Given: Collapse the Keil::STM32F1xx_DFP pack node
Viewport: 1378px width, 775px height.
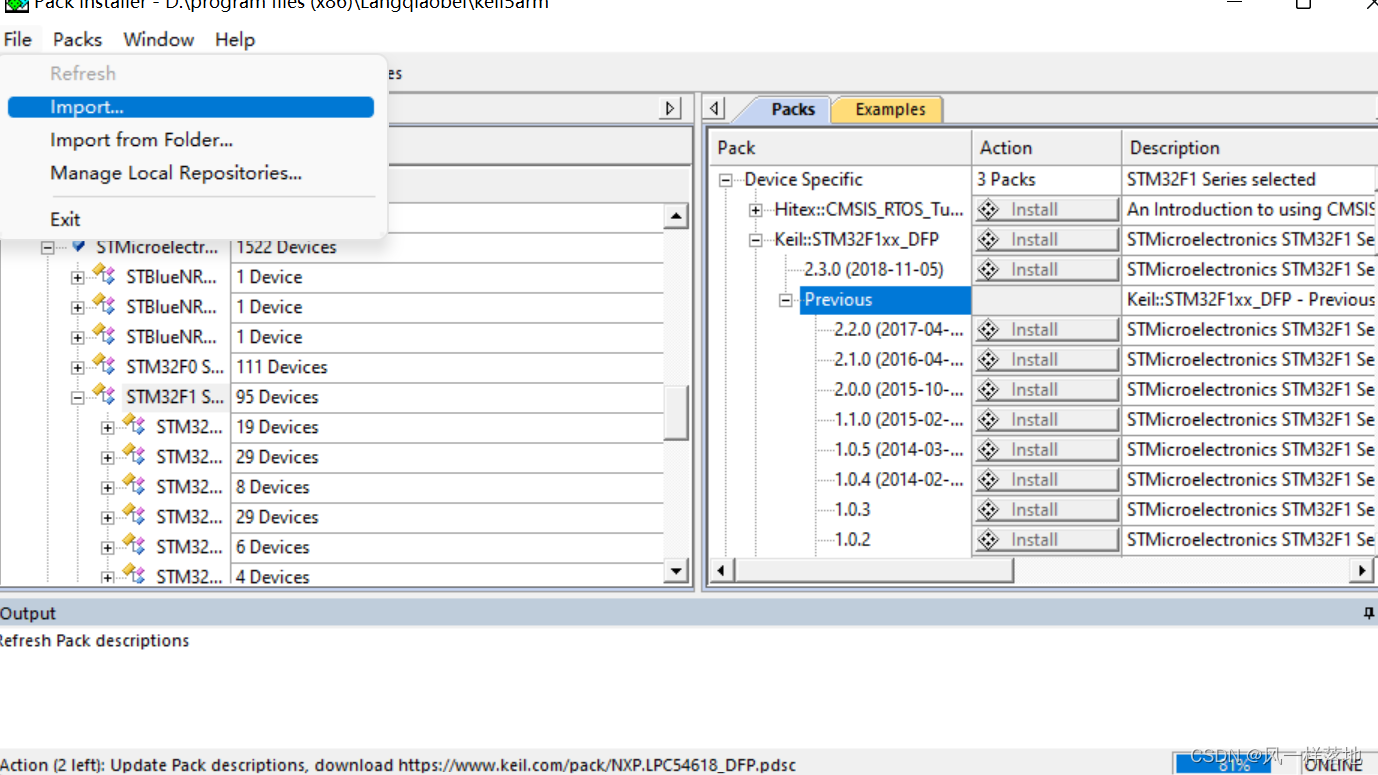Looking at the screenshot, I should click(756, 240).
